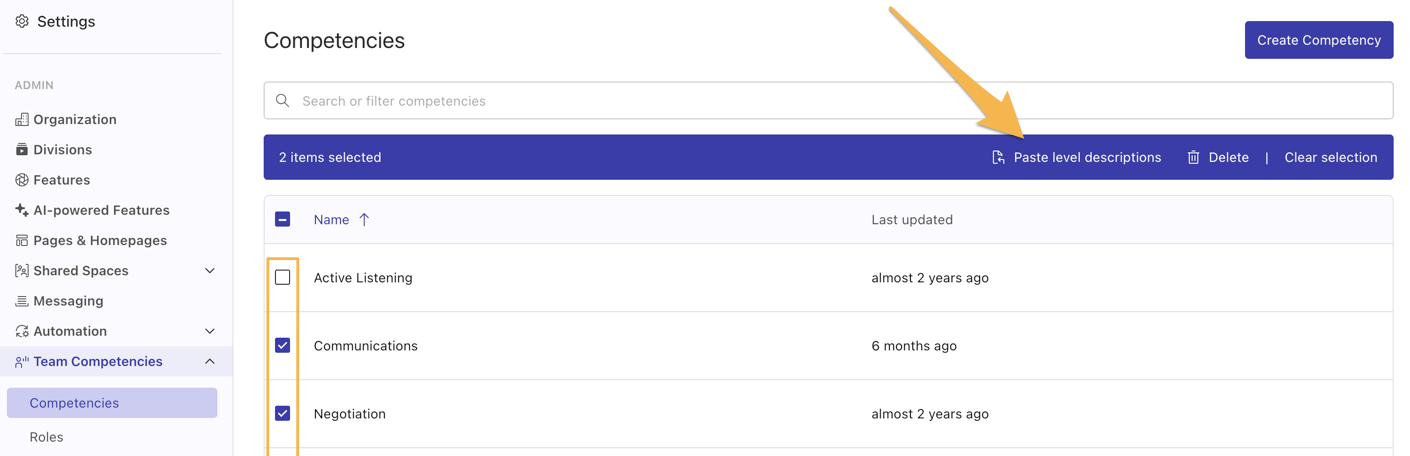Uncheck the Negotiation checkbox
1410x456 pixels.
tap(283, 413)
